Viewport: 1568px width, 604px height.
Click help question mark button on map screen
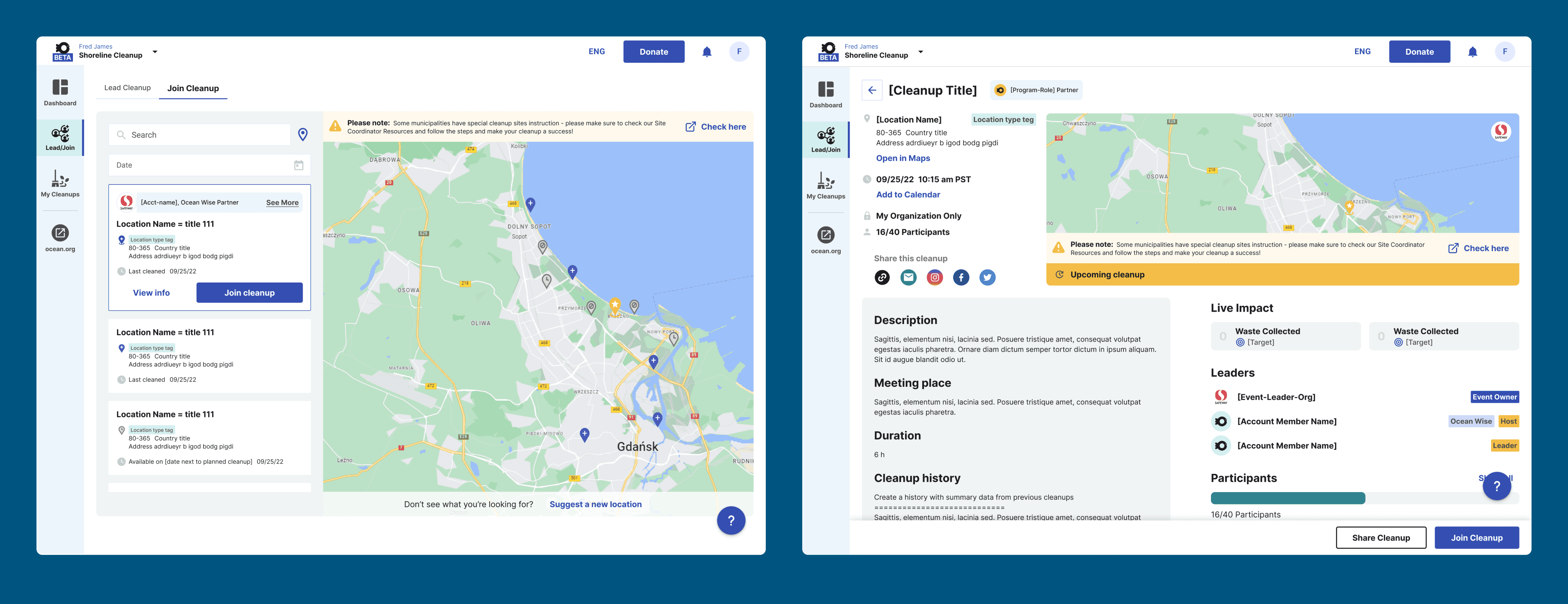pos(730,520)
